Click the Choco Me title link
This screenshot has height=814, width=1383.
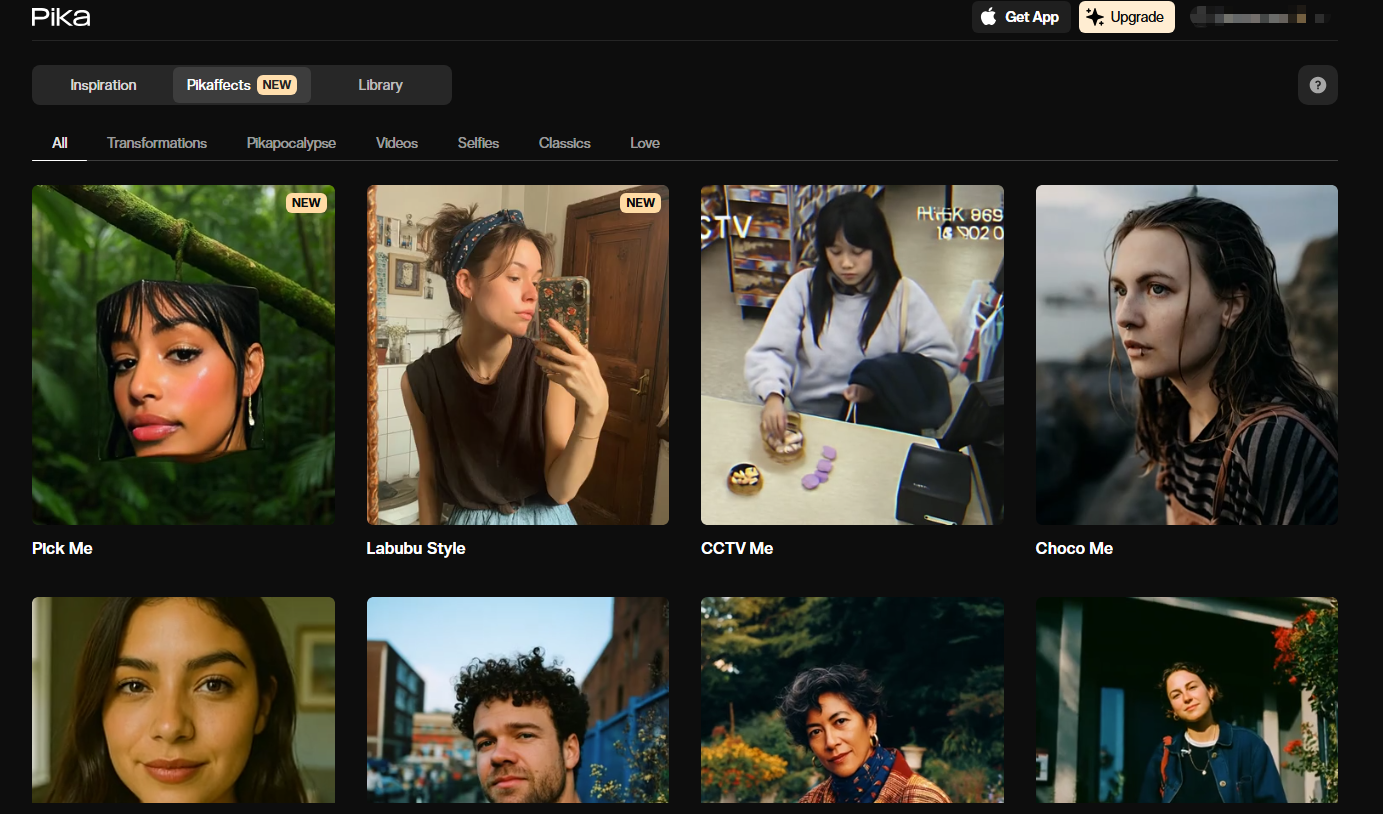point(1074,548)
